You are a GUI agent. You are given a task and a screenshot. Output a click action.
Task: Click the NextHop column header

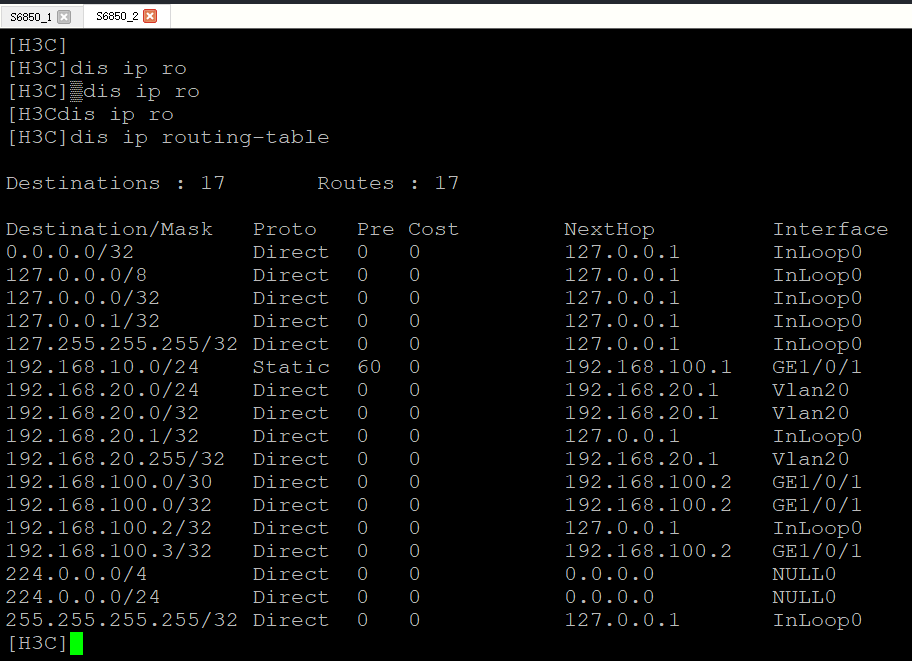[x=609, y=229]
